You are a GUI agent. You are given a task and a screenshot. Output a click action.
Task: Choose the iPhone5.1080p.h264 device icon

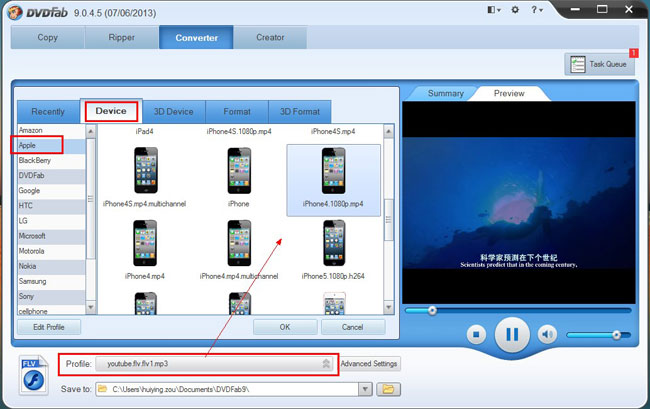click(x=334, y=243)
